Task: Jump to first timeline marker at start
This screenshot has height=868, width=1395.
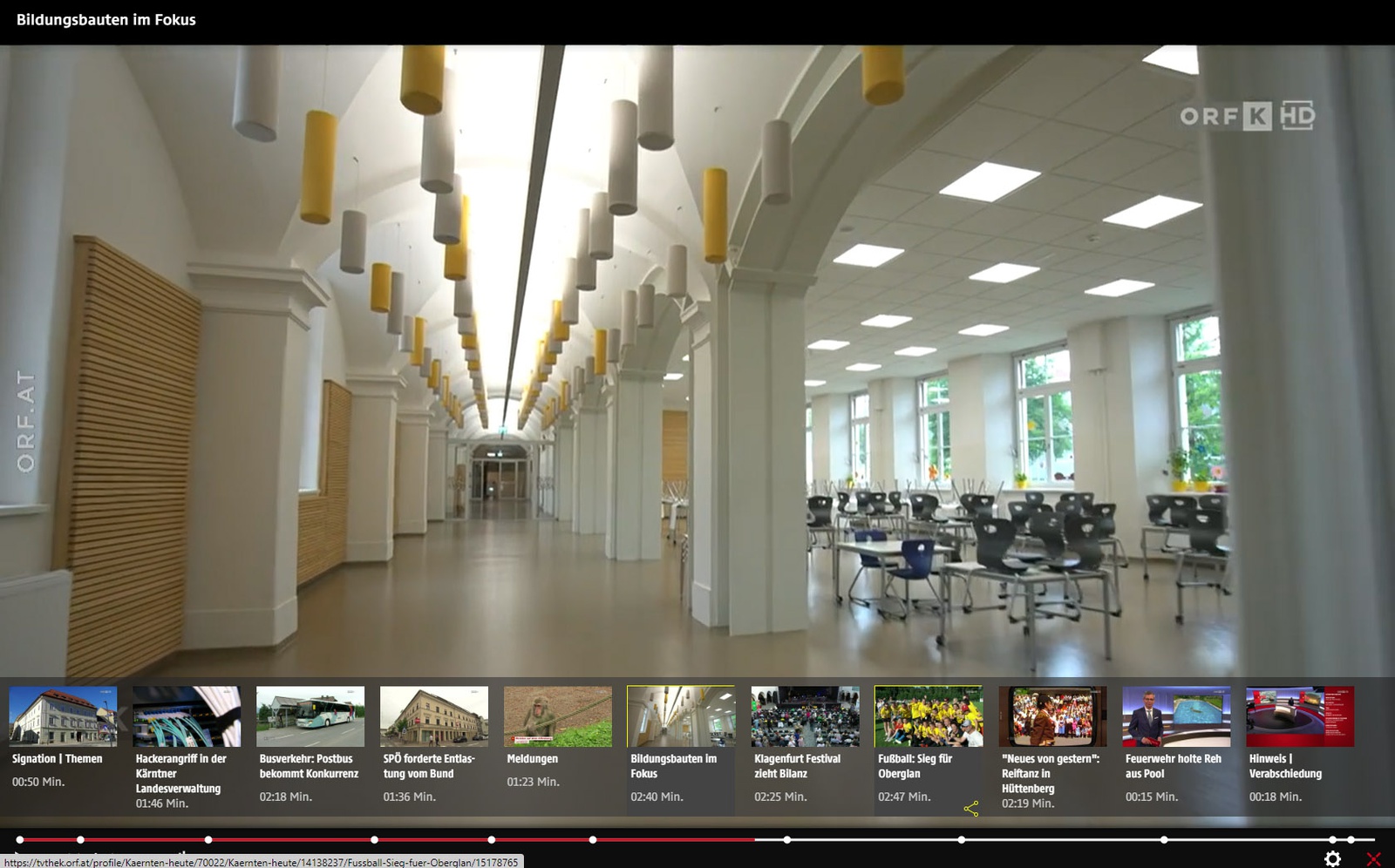Action: point(20,840)
